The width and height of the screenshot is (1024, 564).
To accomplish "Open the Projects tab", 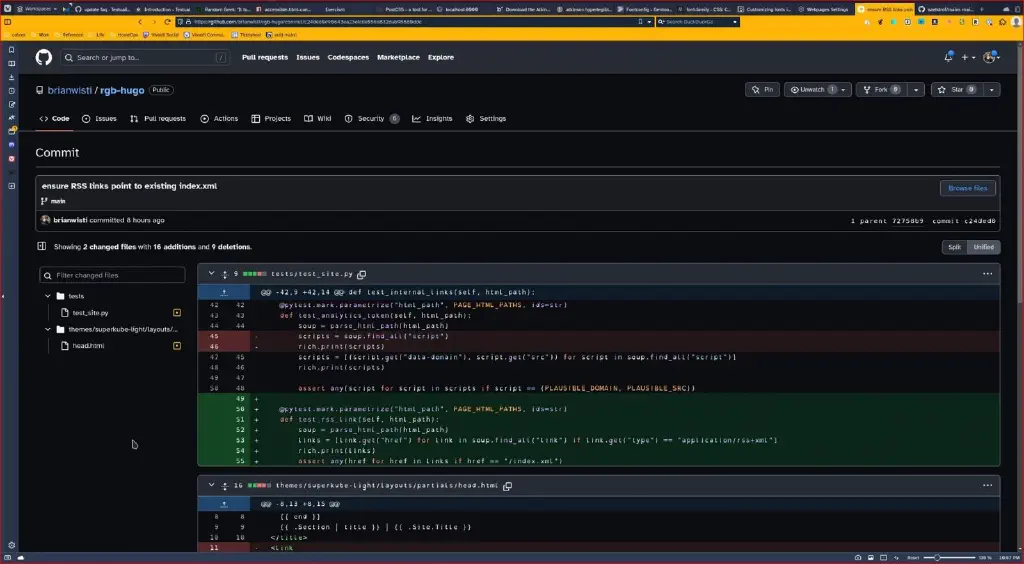I will click(271, 119).
